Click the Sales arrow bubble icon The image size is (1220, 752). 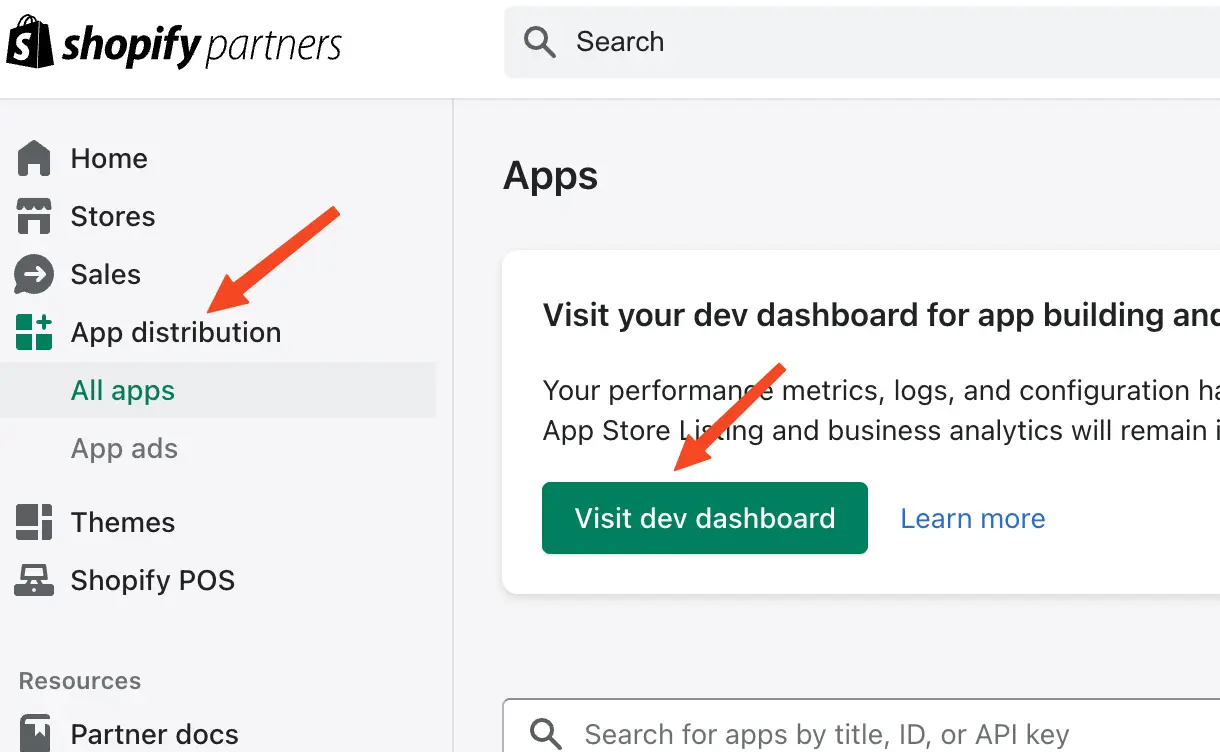tap(34, 274)
